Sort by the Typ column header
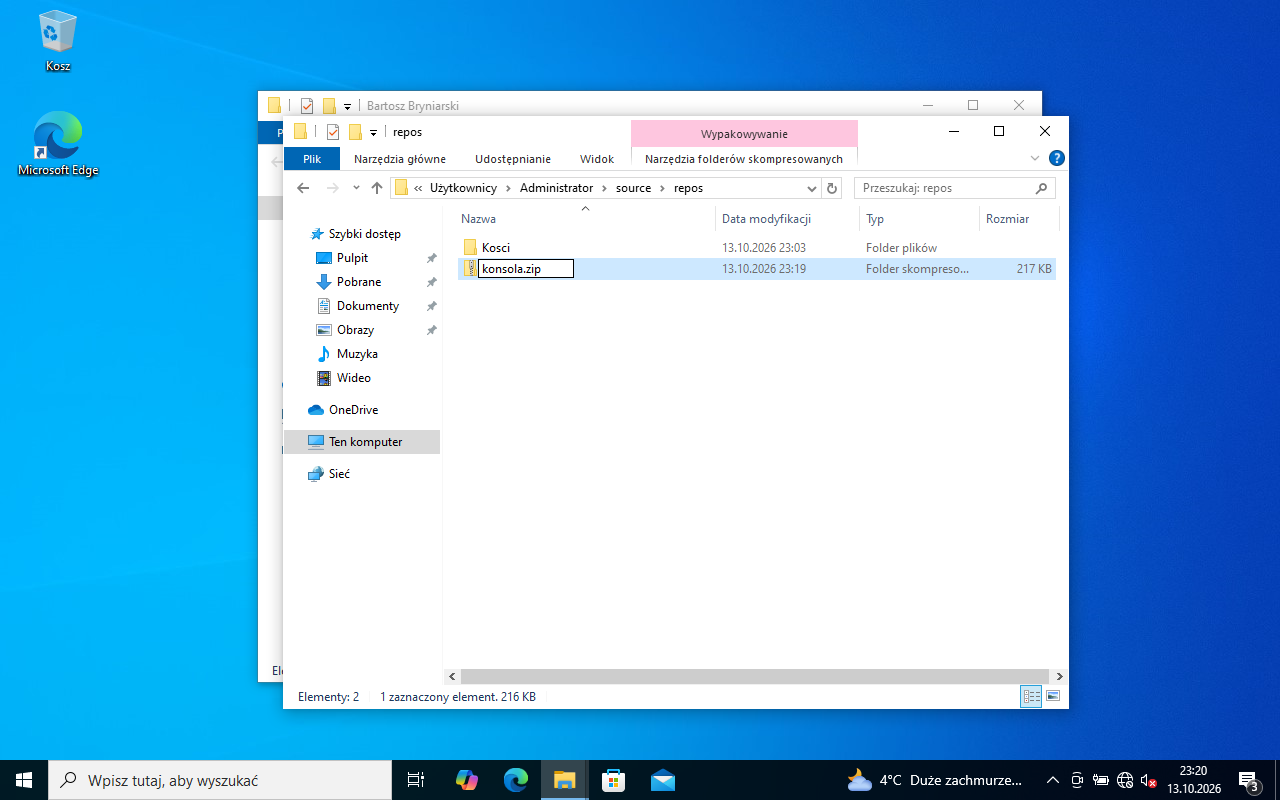 919,219
